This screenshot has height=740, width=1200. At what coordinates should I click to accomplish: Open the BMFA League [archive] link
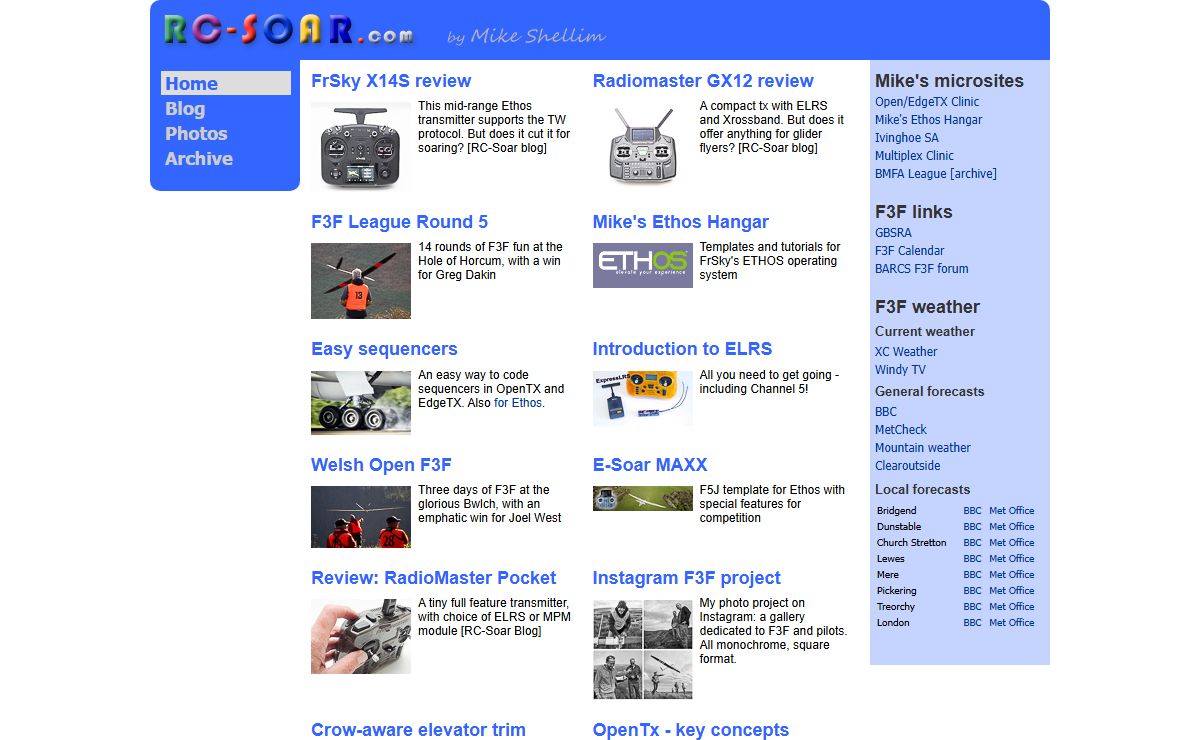pyautogui.click(x=936, y=174)
